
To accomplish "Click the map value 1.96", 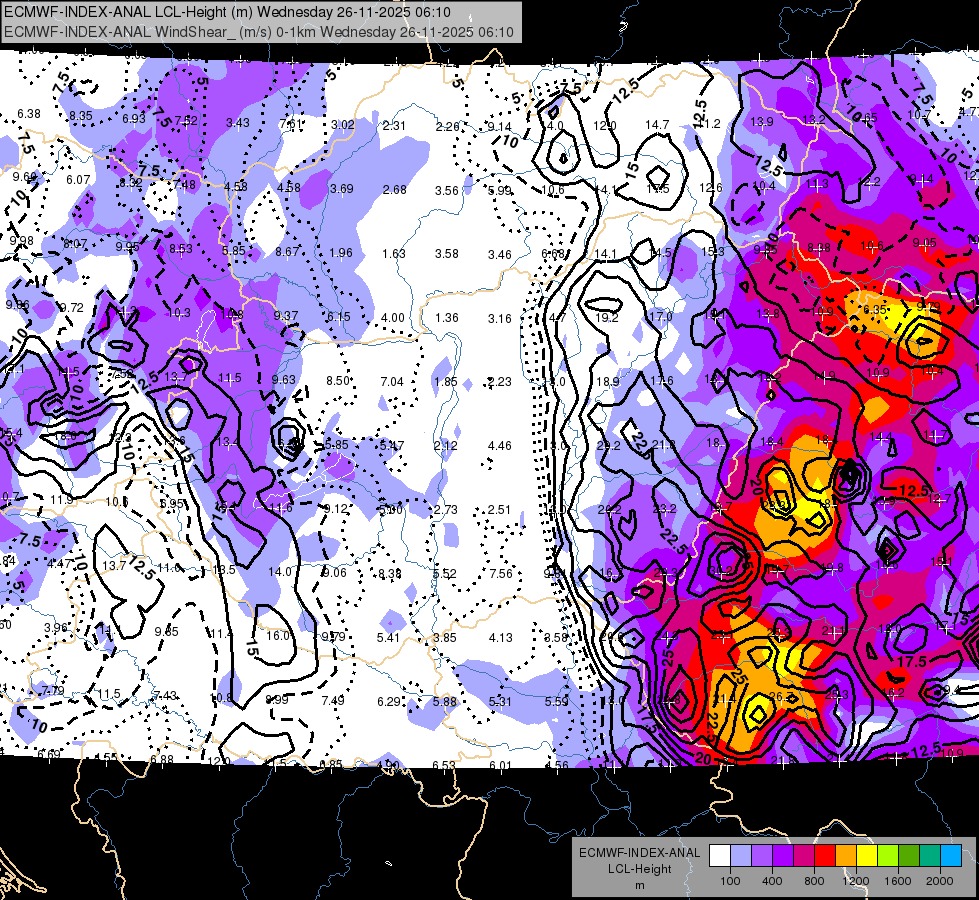I will pyautogui.click(x=341, y=253).
